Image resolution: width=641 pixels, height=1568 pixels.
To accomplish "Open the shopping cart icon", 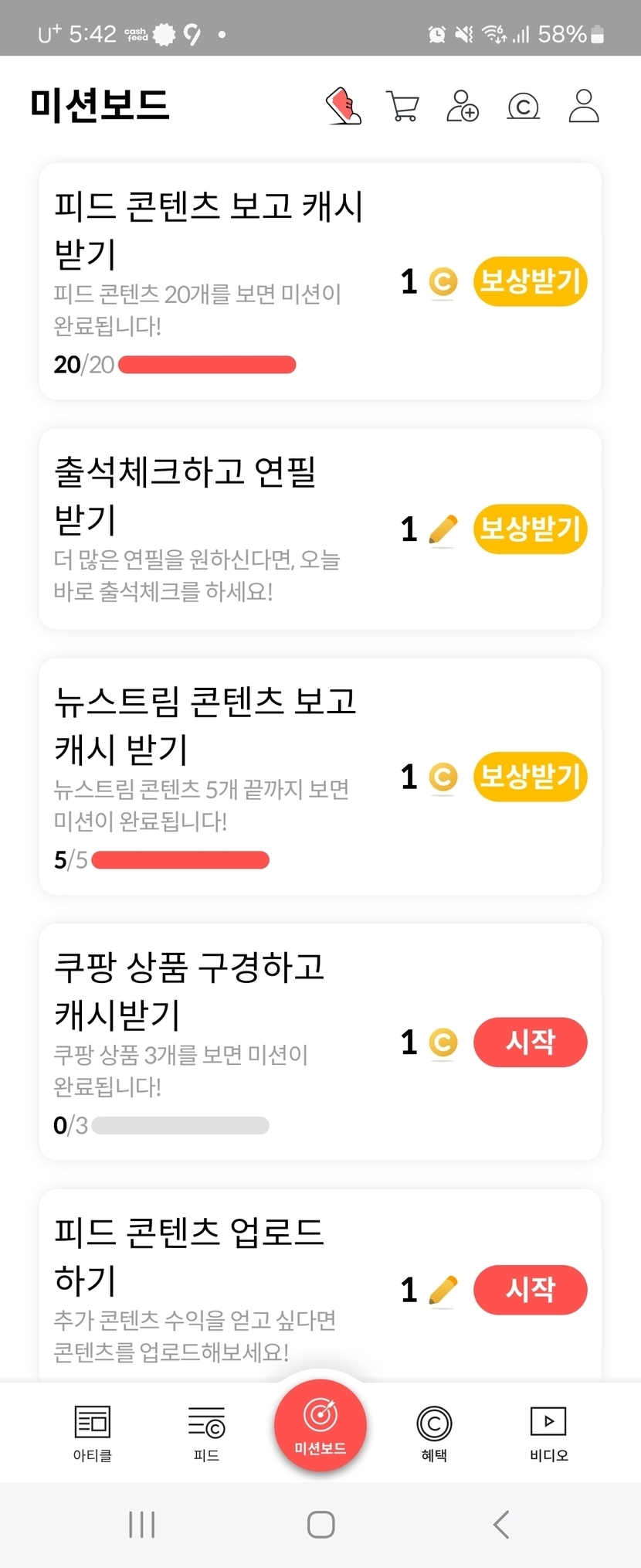I will 402,107.
